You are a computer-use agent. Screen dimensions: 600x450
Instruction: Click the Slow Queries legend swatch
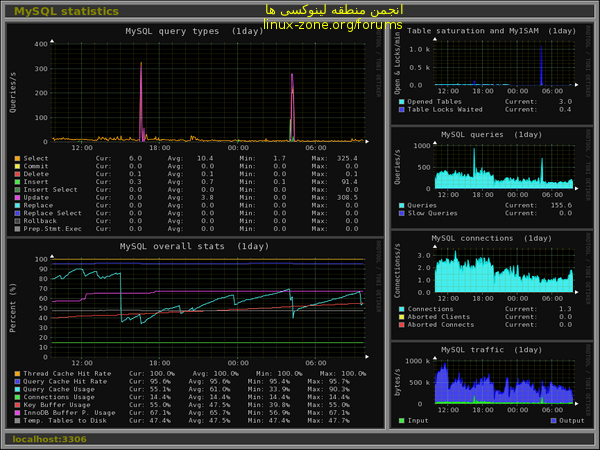(x=401, y=213)
